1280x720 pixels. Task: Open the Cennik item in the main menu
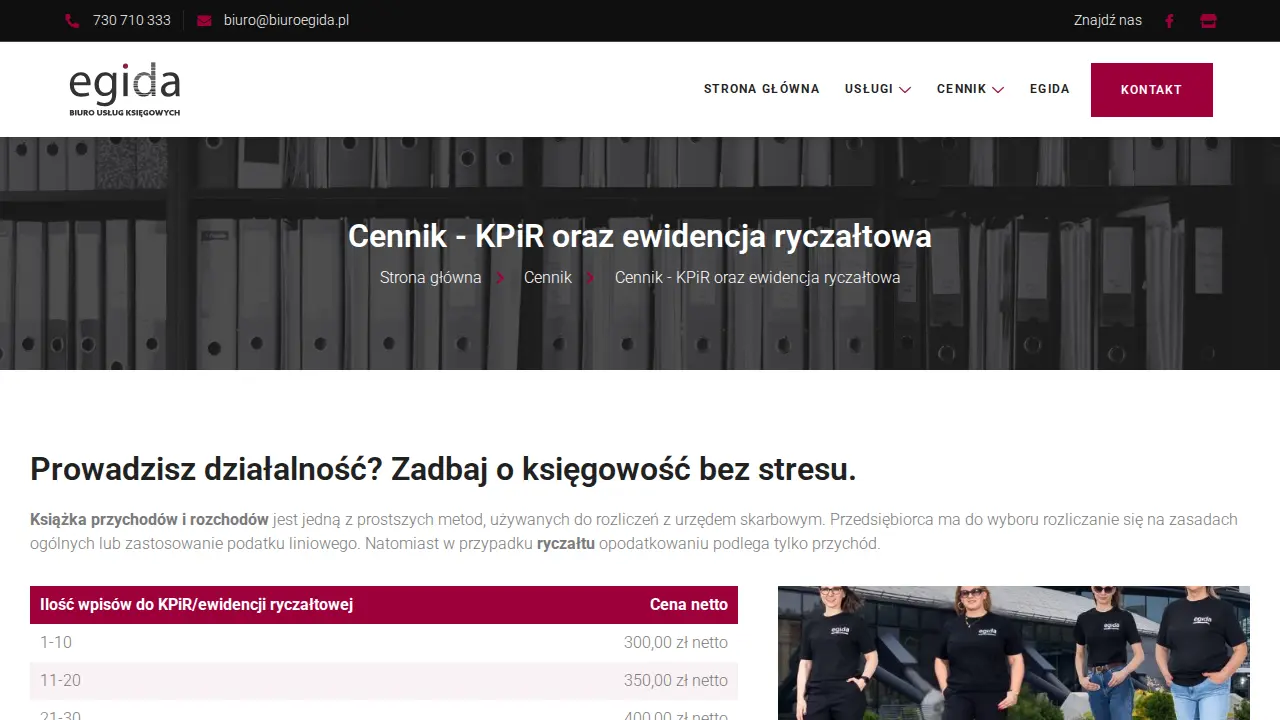962,89
